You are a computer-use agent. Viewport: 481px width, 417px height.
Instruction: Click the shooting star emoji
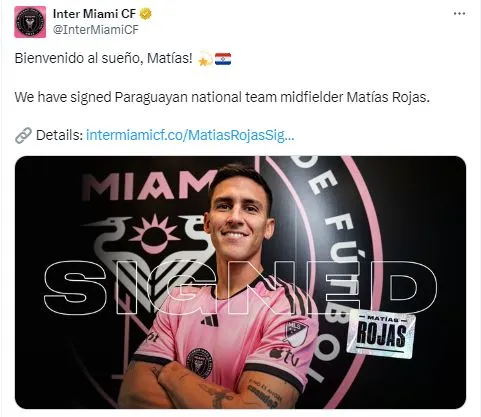(205, 59)
